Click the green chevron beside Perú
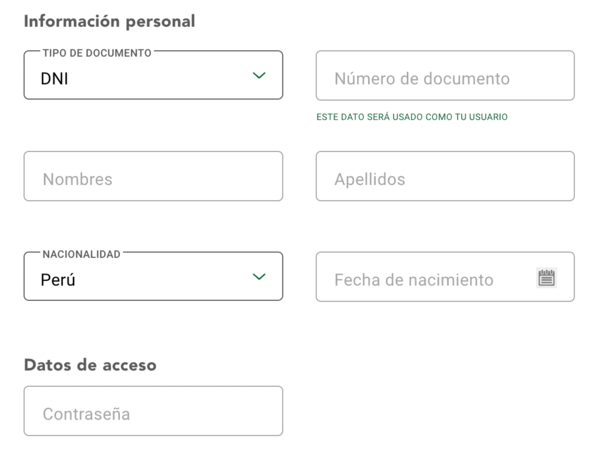This screenshot has height=457, width=600. point(259,277)
